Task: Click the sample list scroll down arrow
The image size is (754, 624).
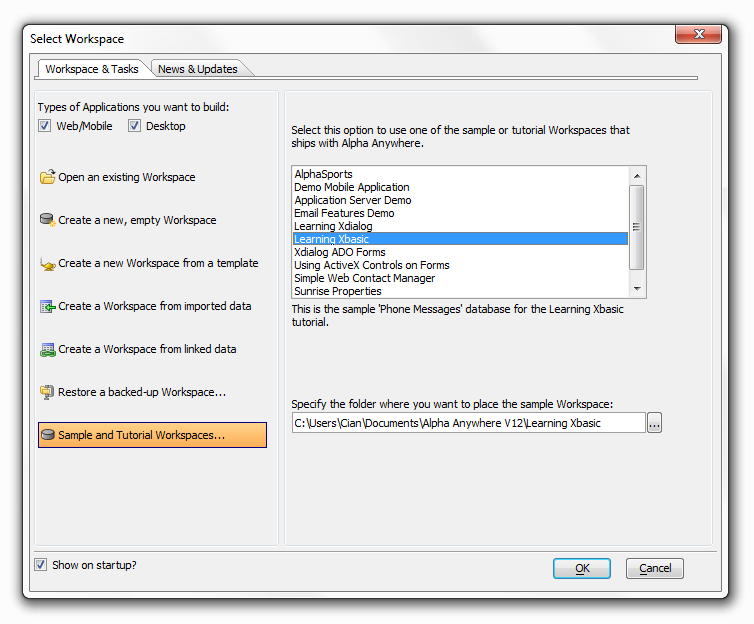Action: tap(637, 289)
